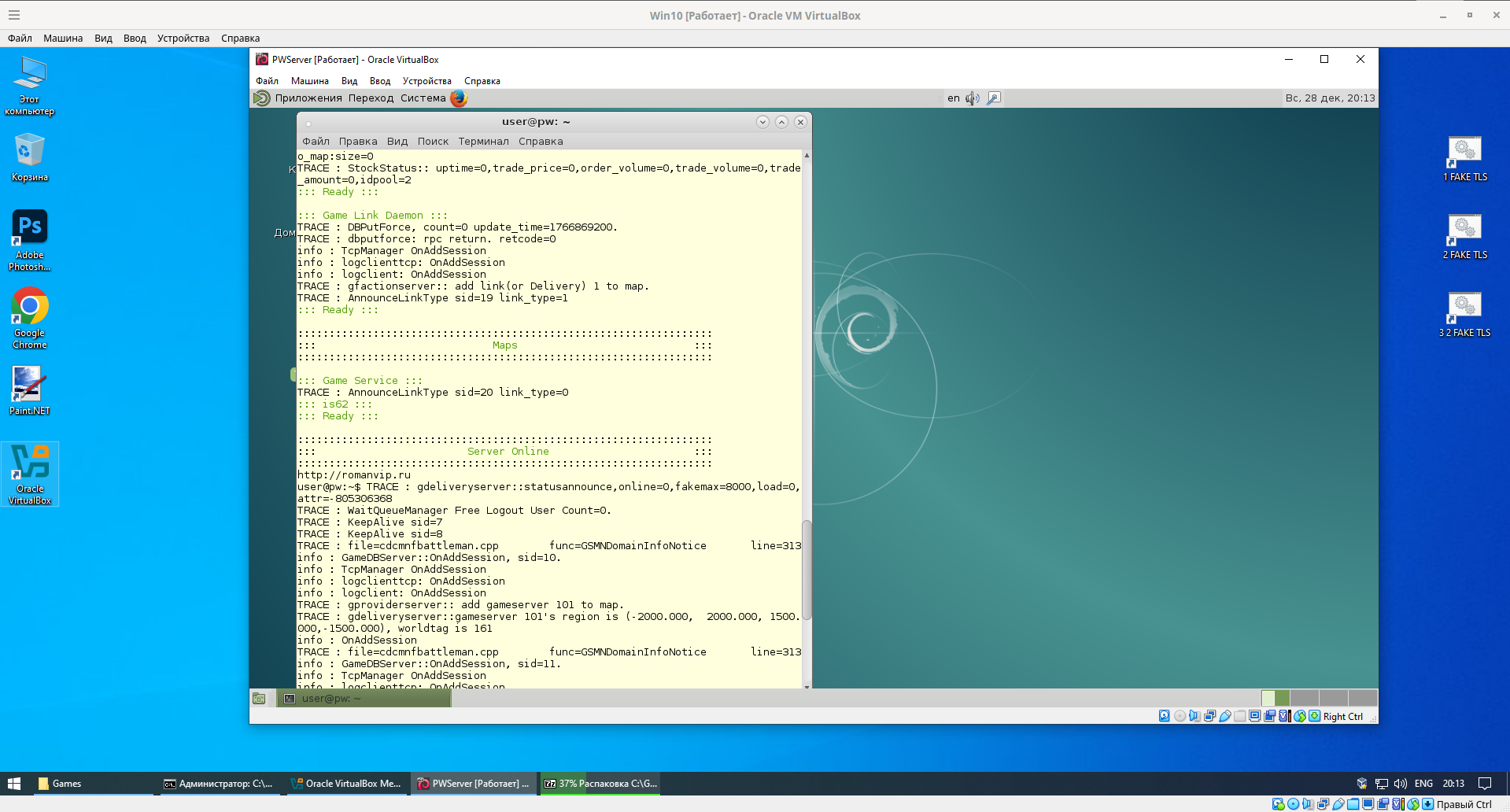1510x812 pixels.
Task: Open the Поиск menu in terminal
Action: pyautogui.click(x=433, y=142)
